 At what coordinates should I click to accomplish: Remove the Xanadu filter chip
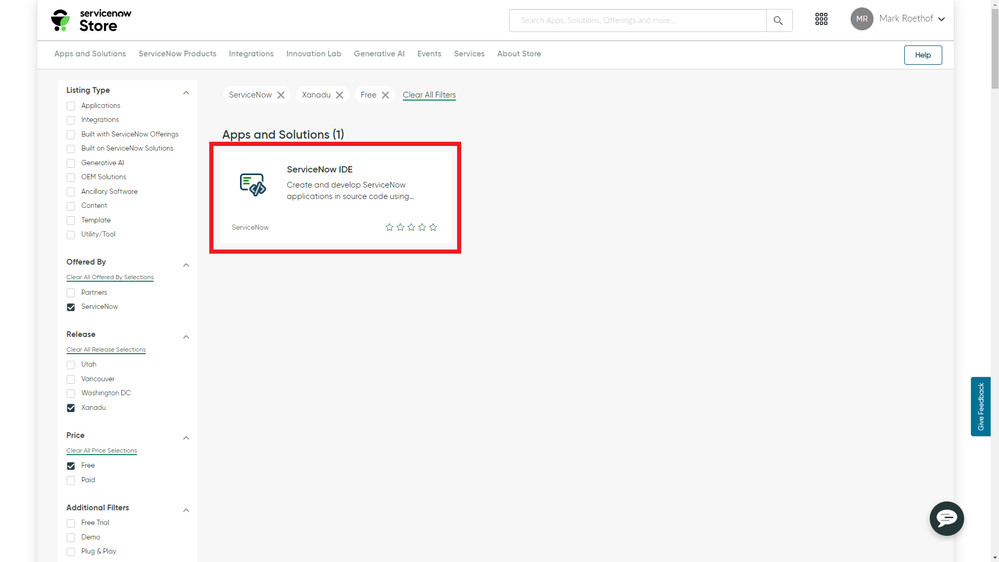click(x=340, y=95)
